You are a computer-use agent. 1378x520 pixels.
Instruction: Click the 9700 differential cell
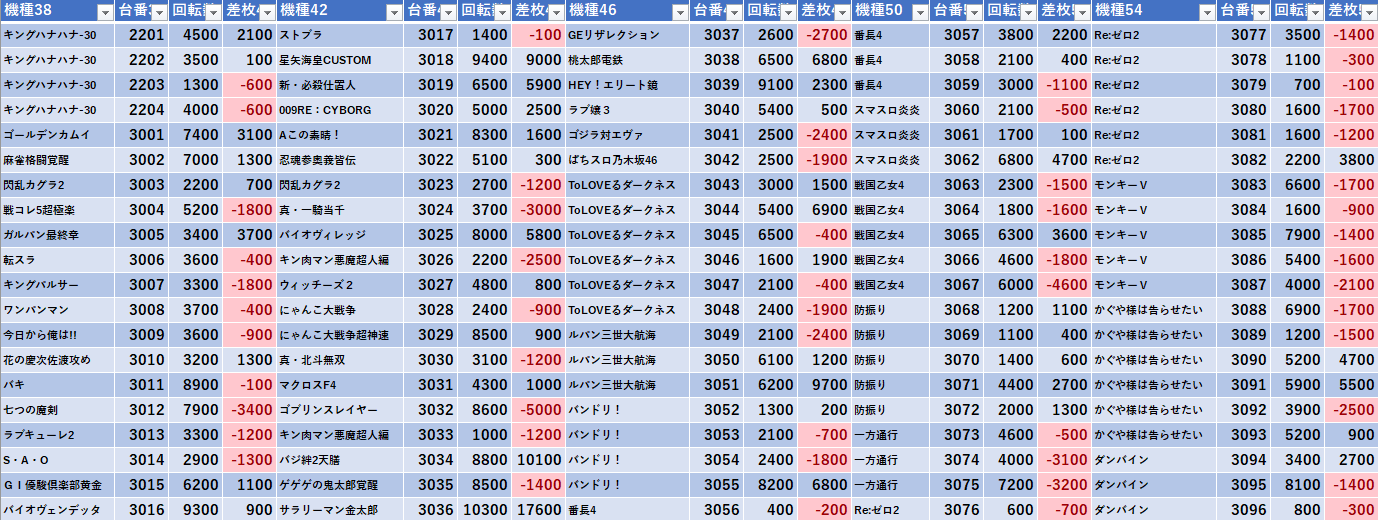pos(825,384)
